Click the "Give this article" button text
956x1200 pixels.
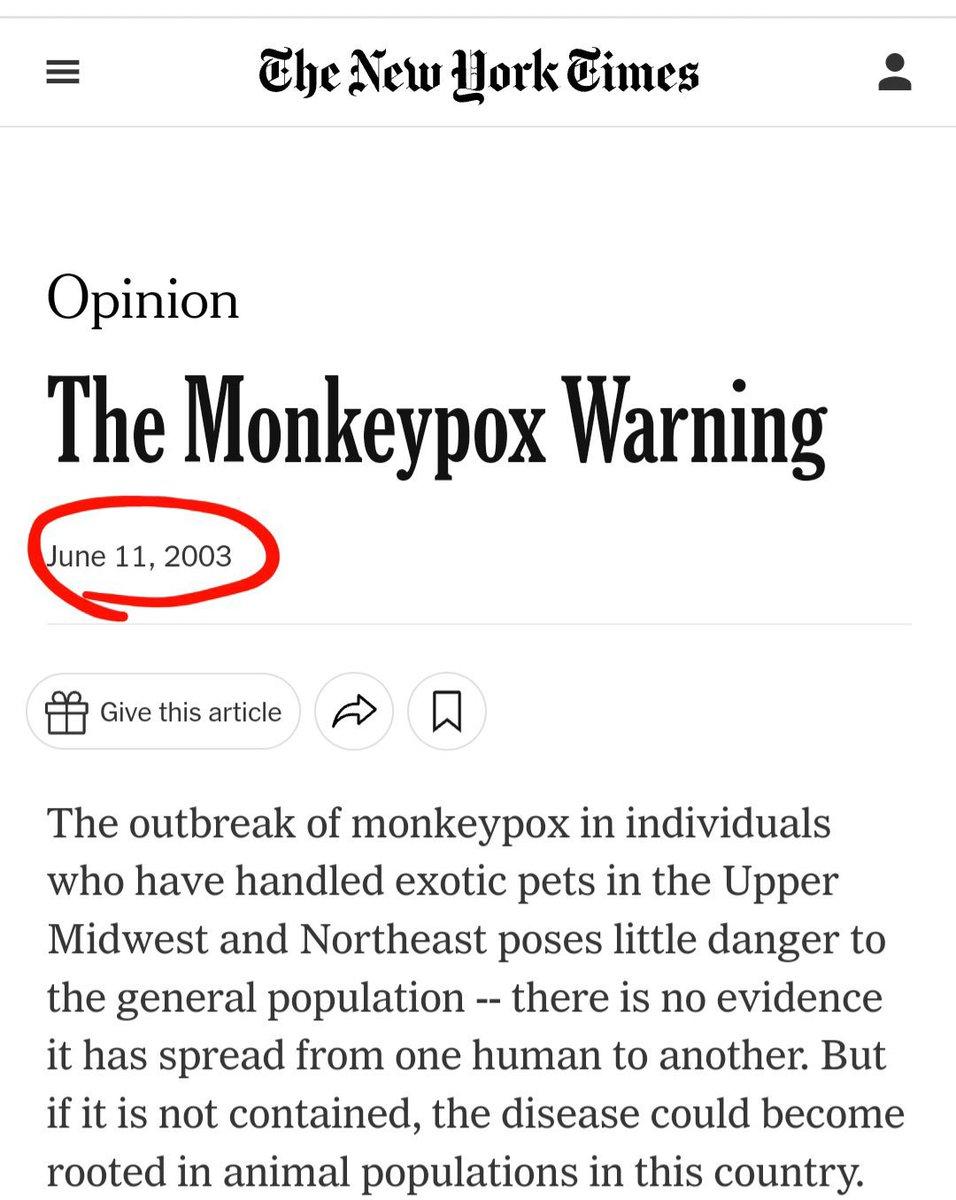tap(190, 712)
